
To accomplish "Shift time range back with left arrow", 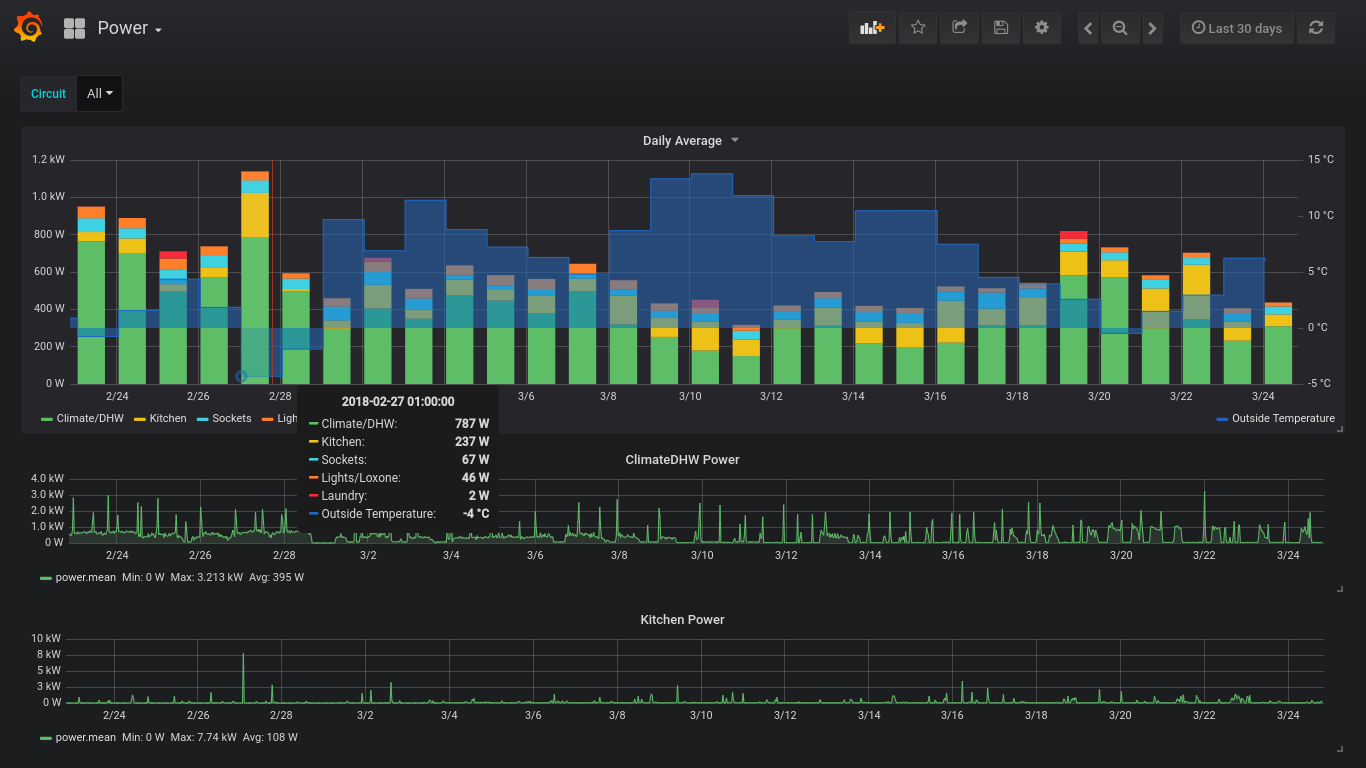I will click(1088, 28).
